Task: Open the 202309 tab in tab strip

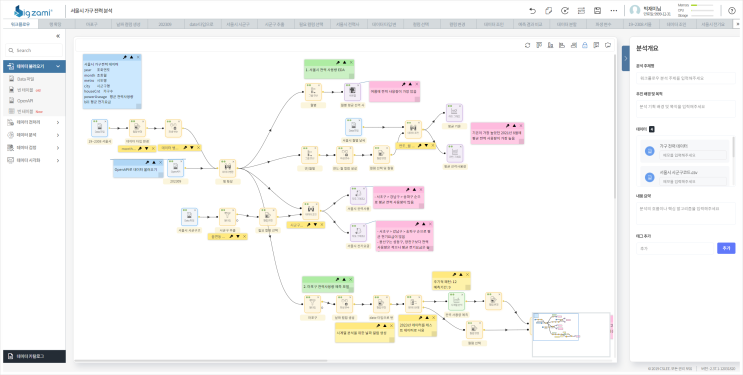Action: pos(165,24)
